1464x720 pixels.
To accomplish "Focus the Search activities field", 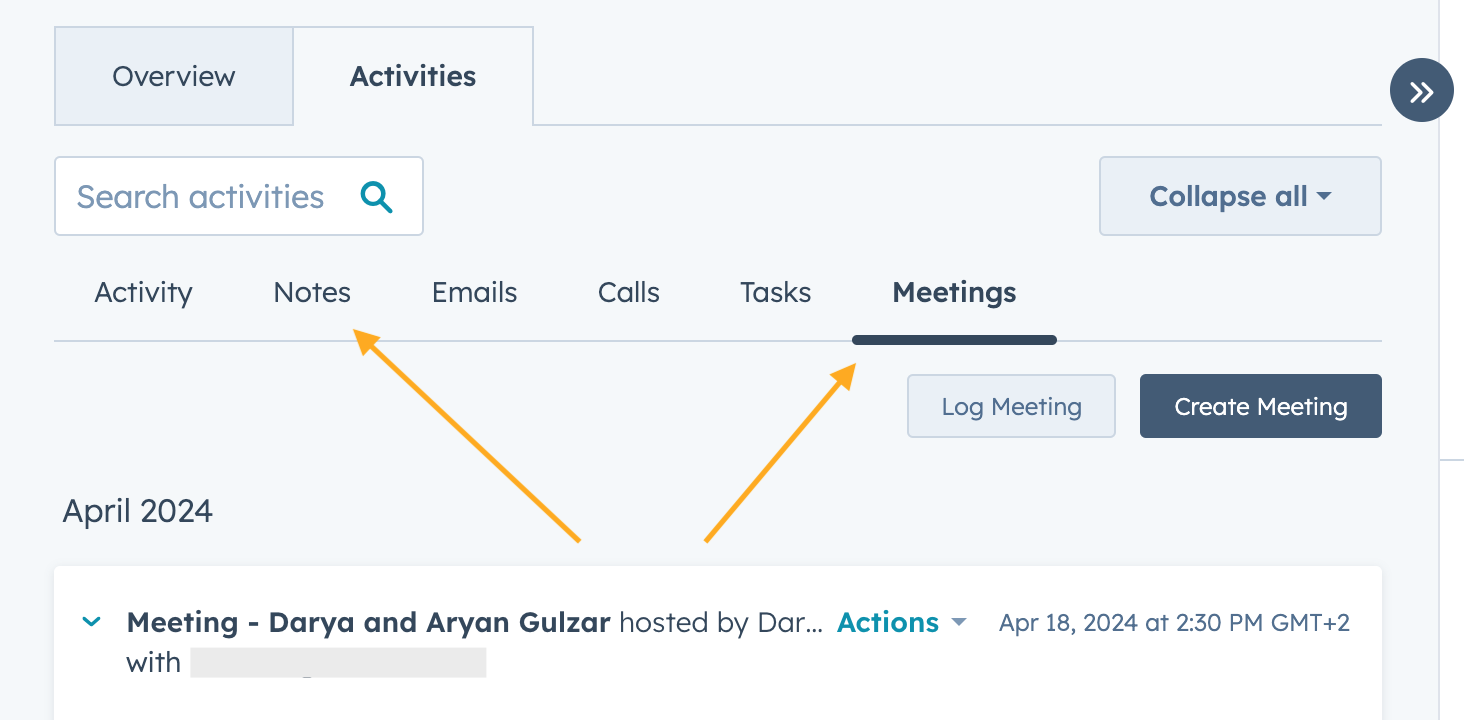I will tap(200, 196).
